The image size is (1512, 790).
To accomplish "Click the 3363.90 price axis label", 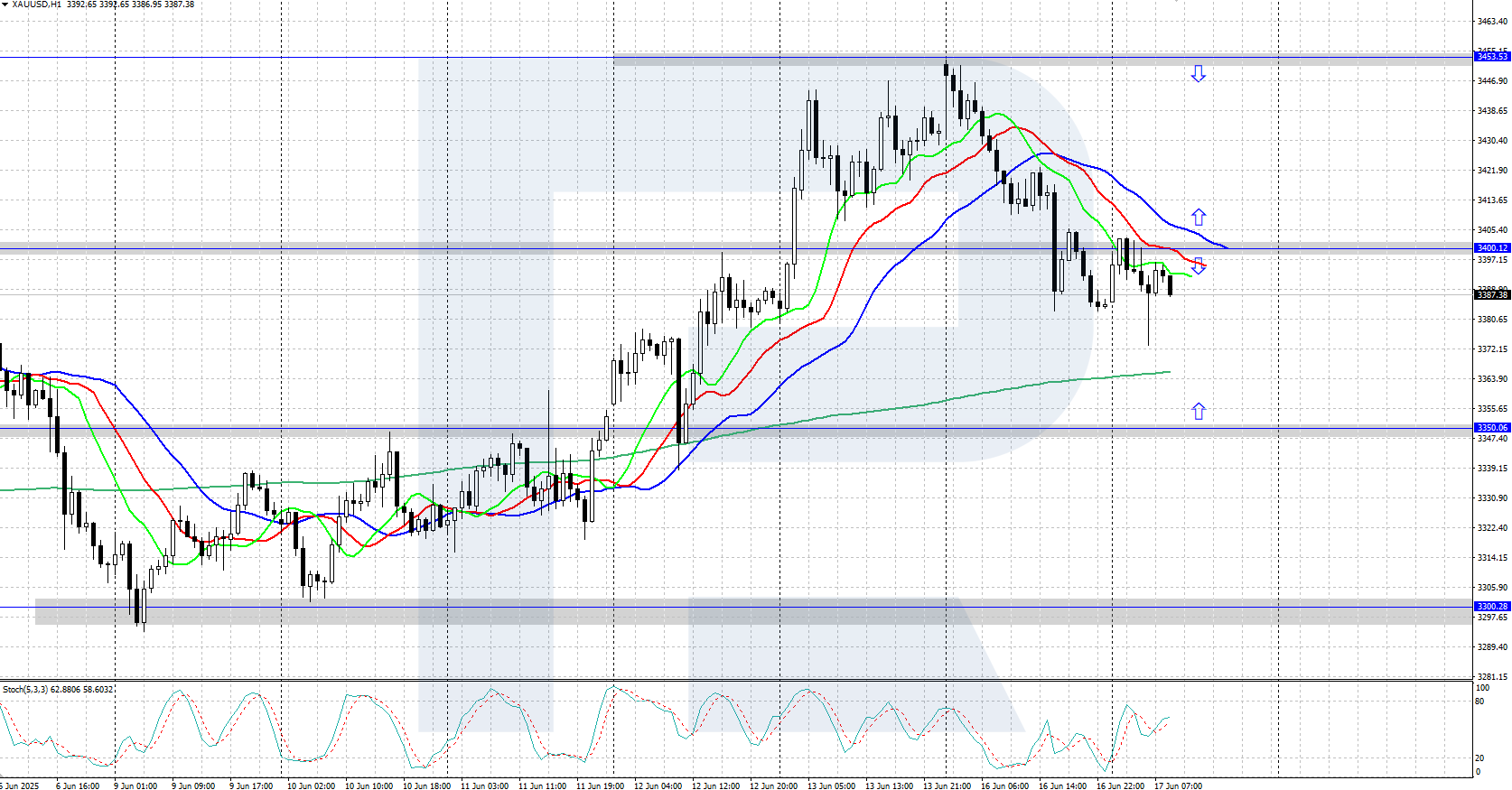I will [x=1492, y=379].
